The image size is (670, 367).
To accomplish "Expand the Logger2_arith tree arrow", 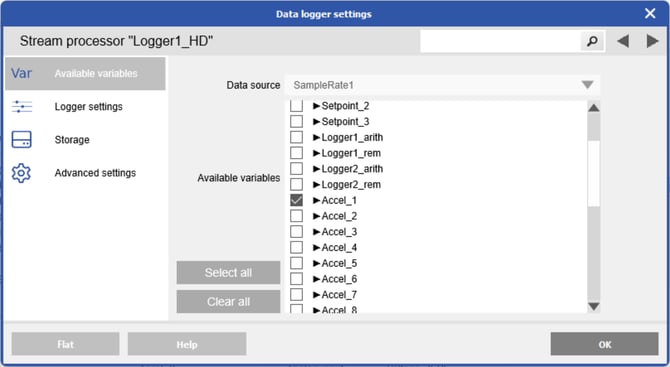I will tap(317, 169).
